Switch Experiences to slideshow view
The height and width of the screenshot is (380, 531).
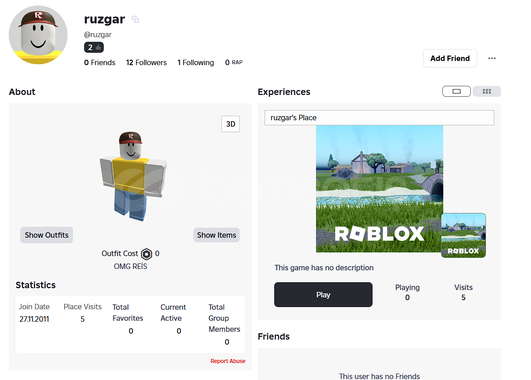(x=456, y=91)
